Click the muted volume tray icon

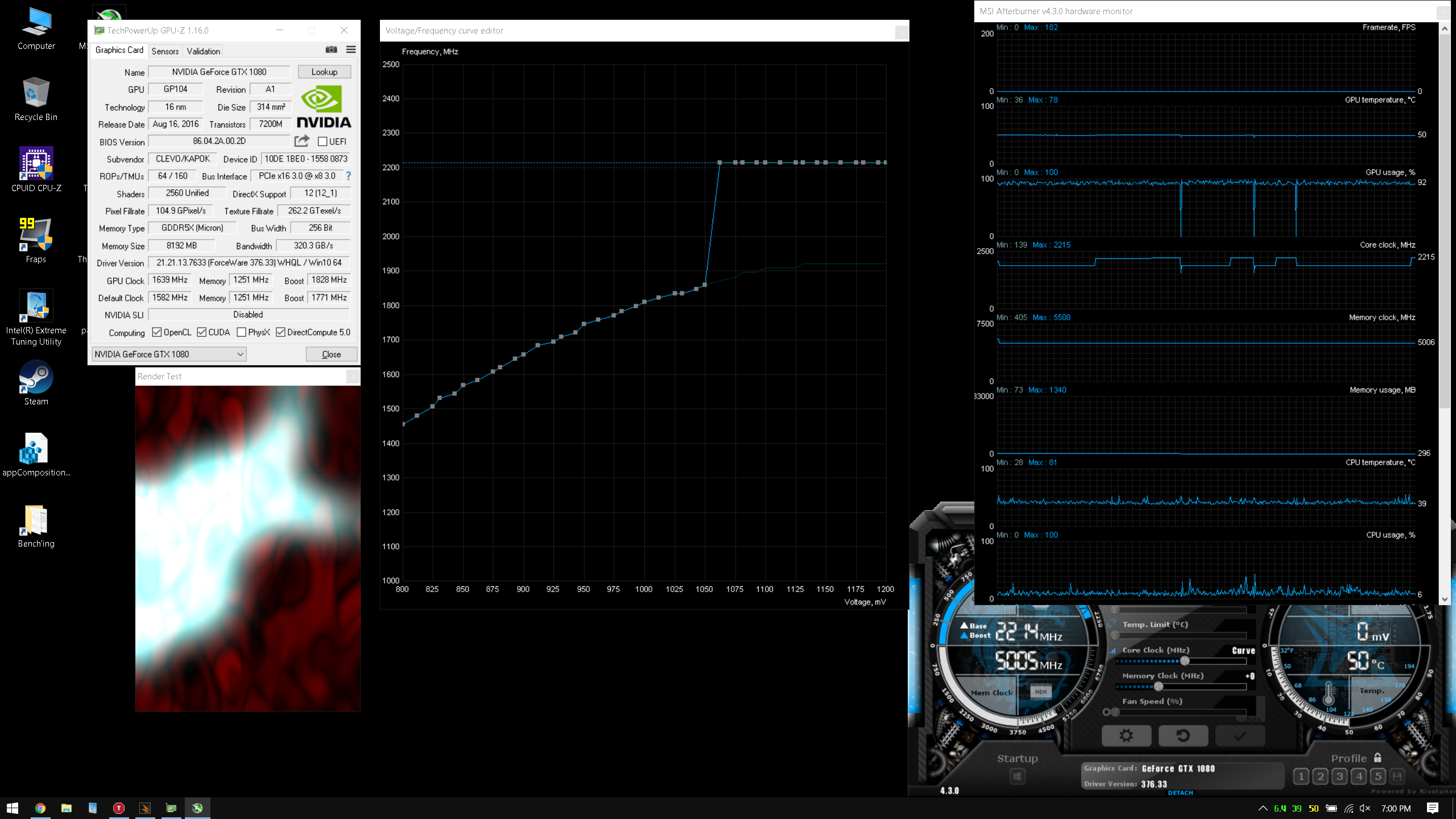[x=1365, y=808]
